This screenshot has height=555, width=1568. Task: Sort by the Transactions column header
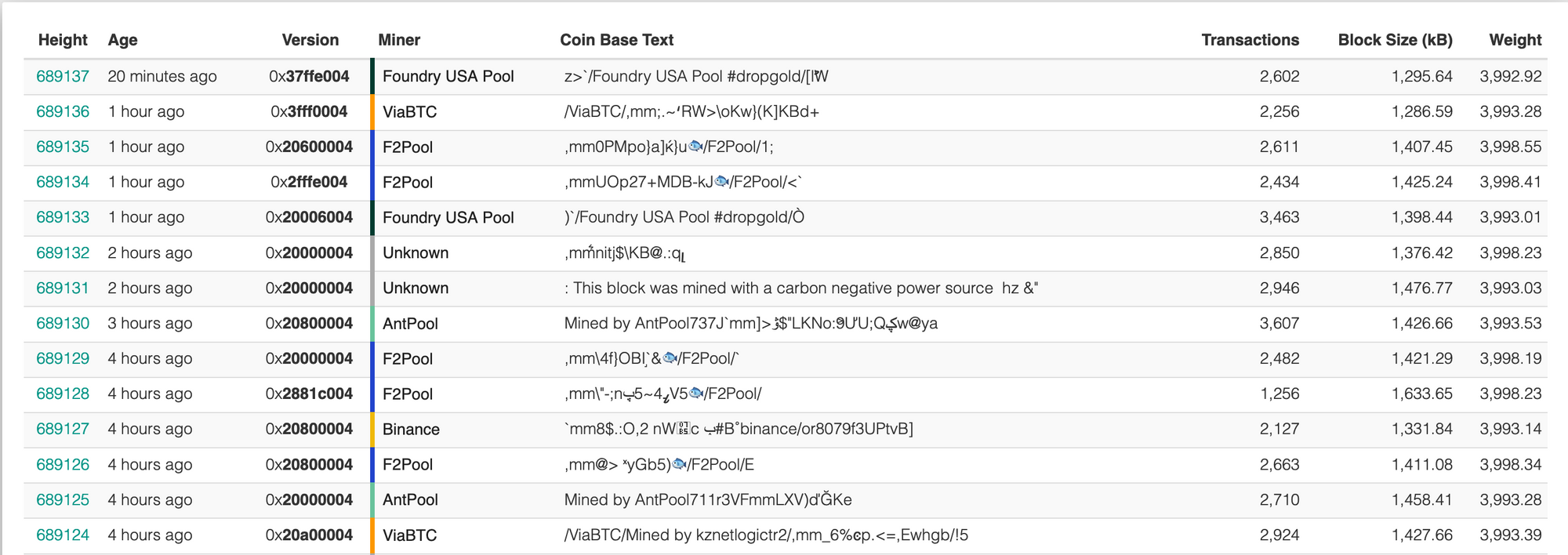tap(1250, 40)
